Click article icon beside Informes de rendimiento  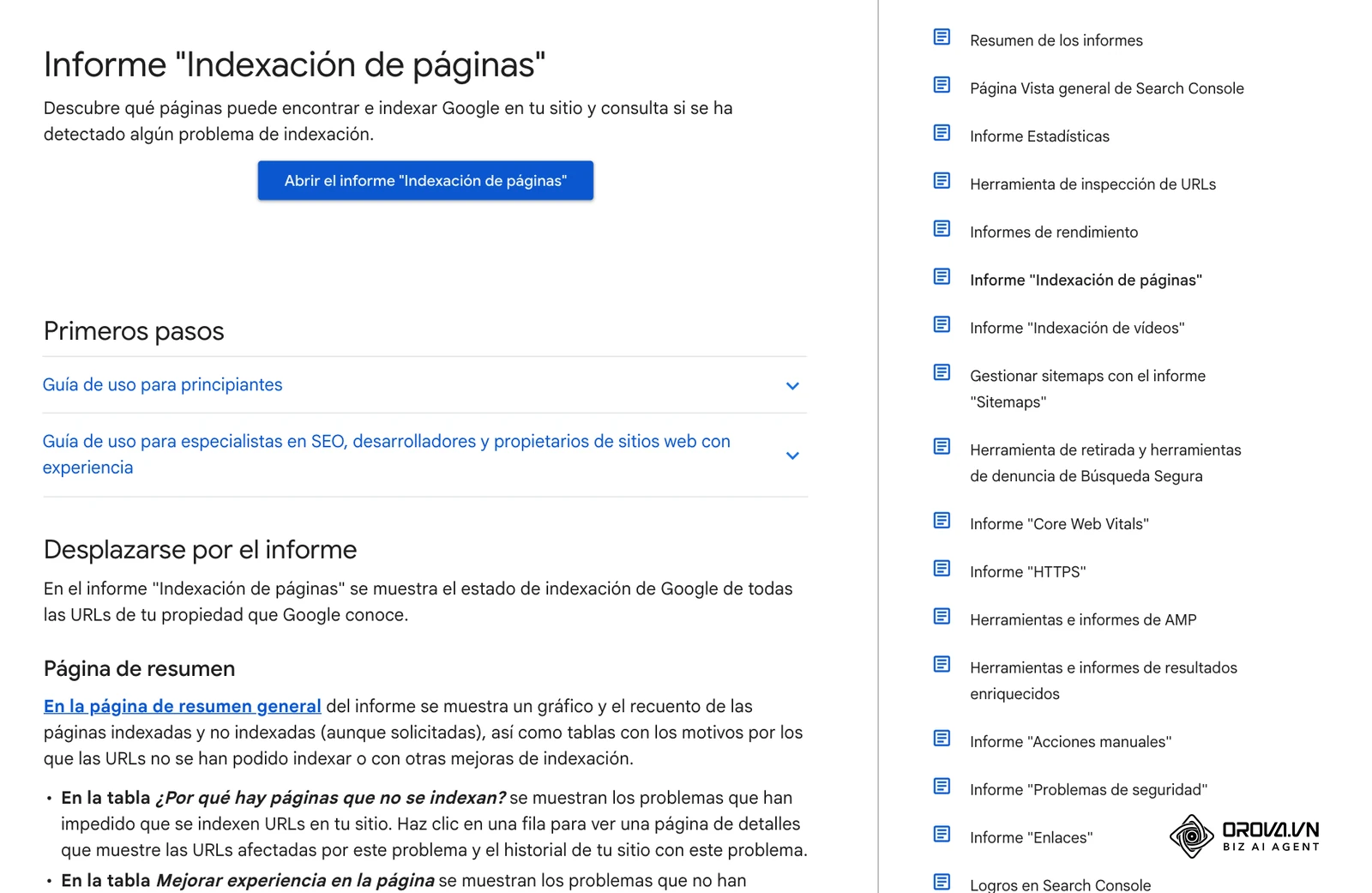(942, 229)
